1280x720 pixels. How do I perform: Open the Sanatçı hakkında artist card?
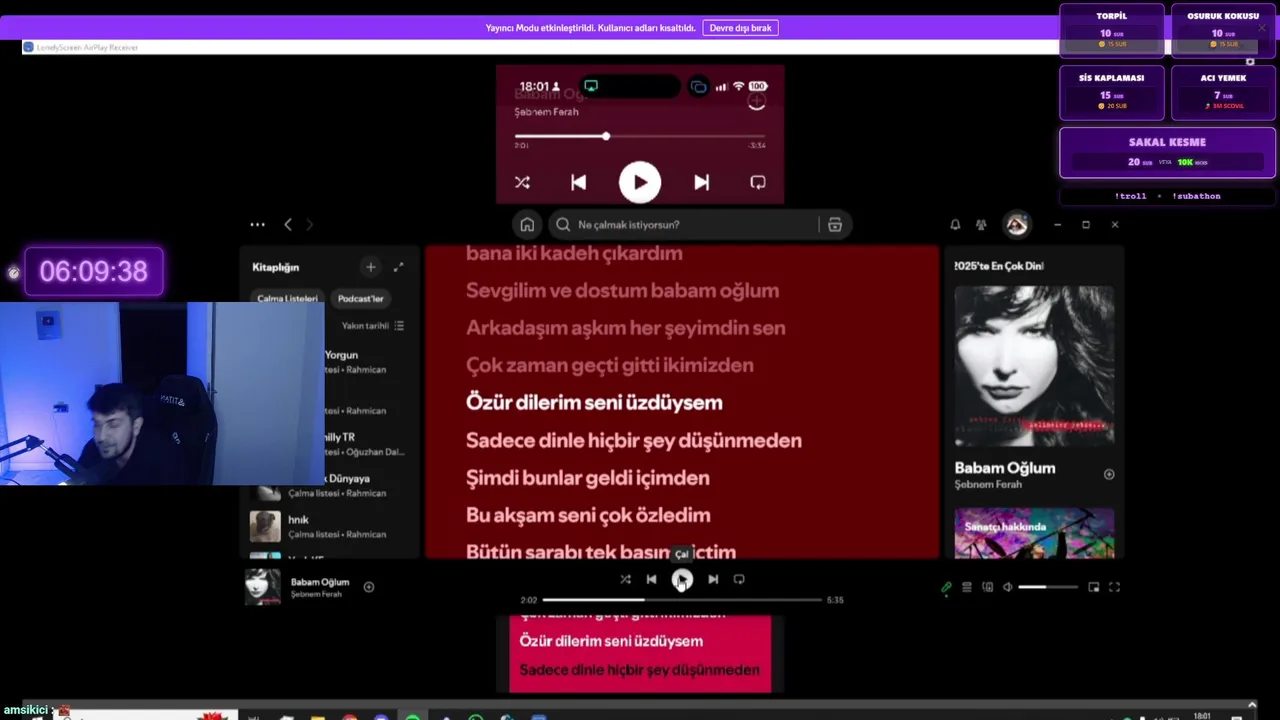[x=1034, y=533]
